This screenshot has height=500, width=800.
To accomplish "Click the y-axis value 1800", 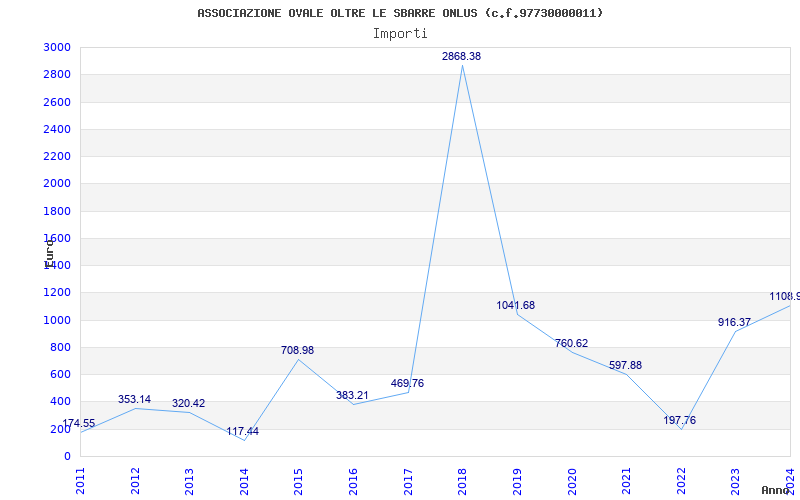I will pos(57,211).
